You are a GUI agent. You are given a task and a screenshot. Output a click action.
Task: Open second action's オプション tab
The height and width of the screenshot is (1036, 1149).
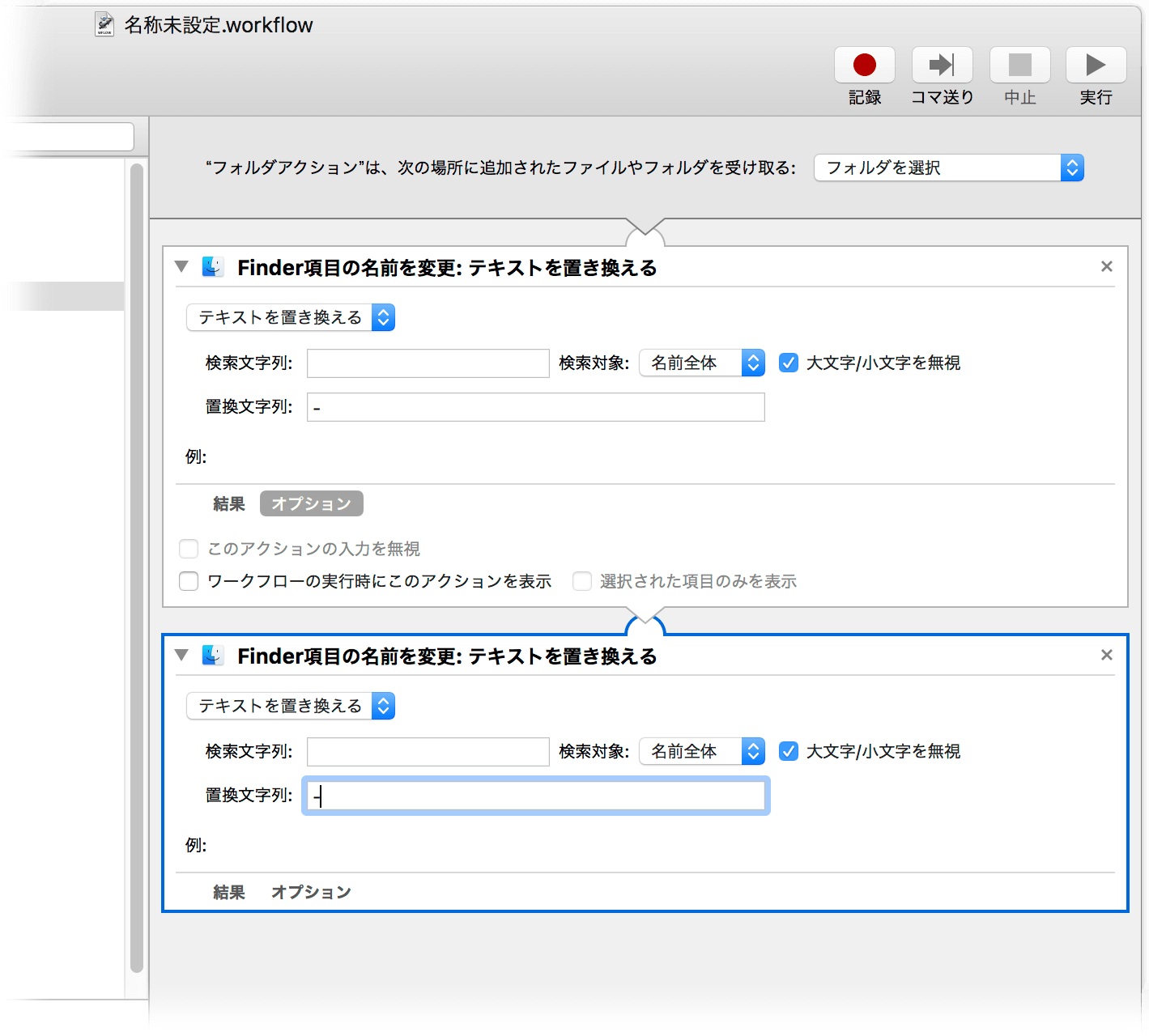tap(312, 892)
